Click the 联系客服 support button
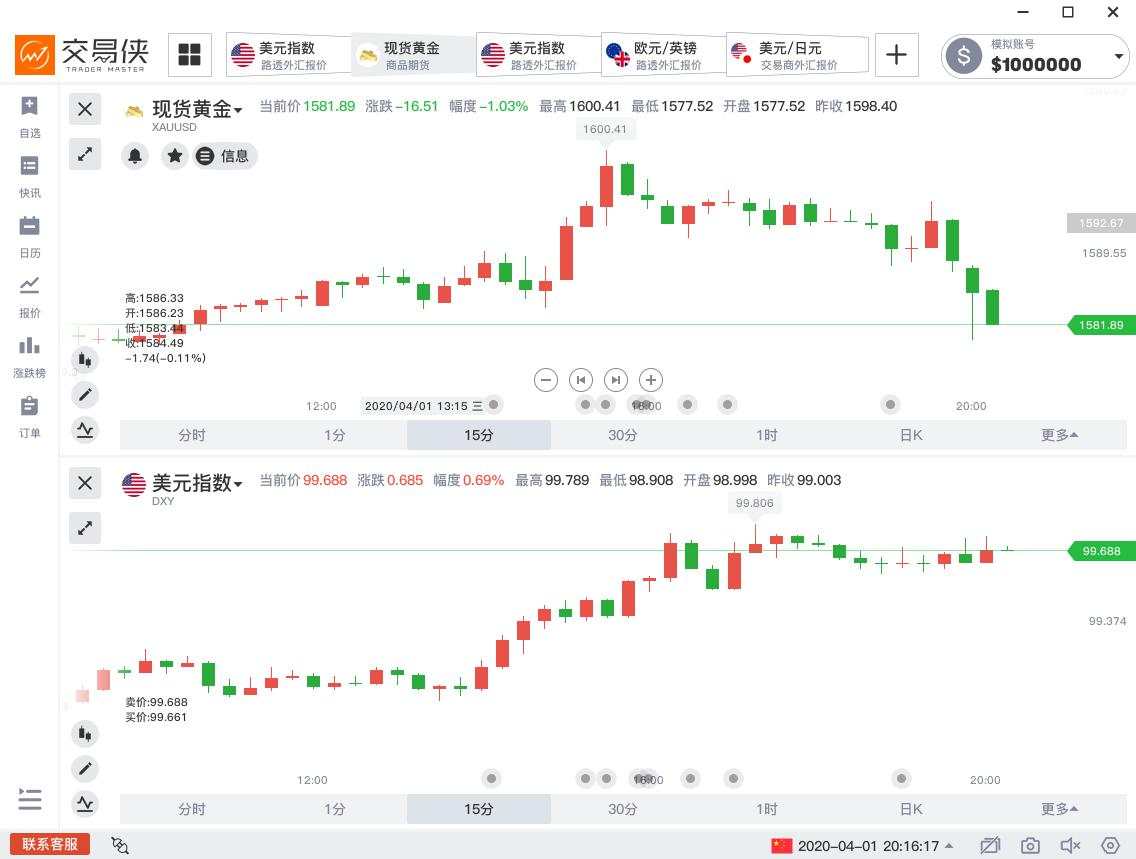The height and width of the screenshot is (859, 1136). click(x=49, y=844)
